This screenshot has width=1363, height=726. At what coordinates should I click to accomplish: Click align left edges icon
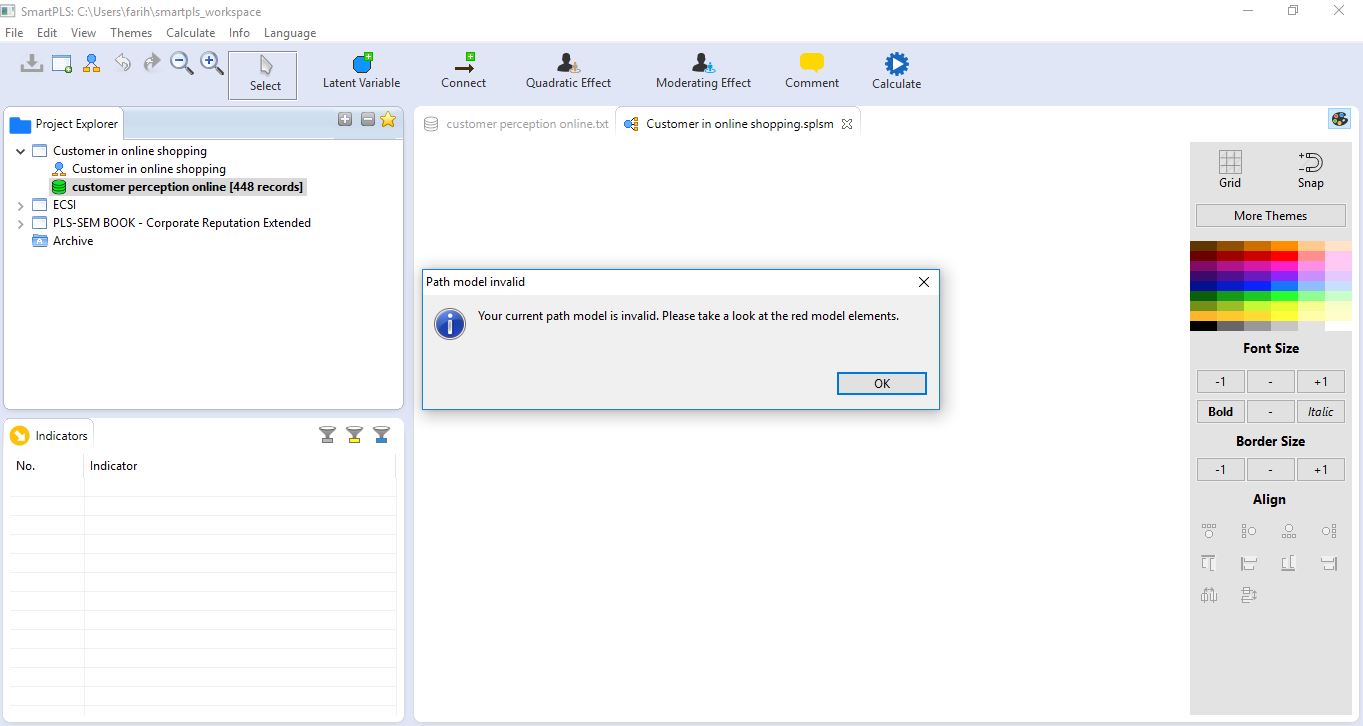coord(1249,563)
